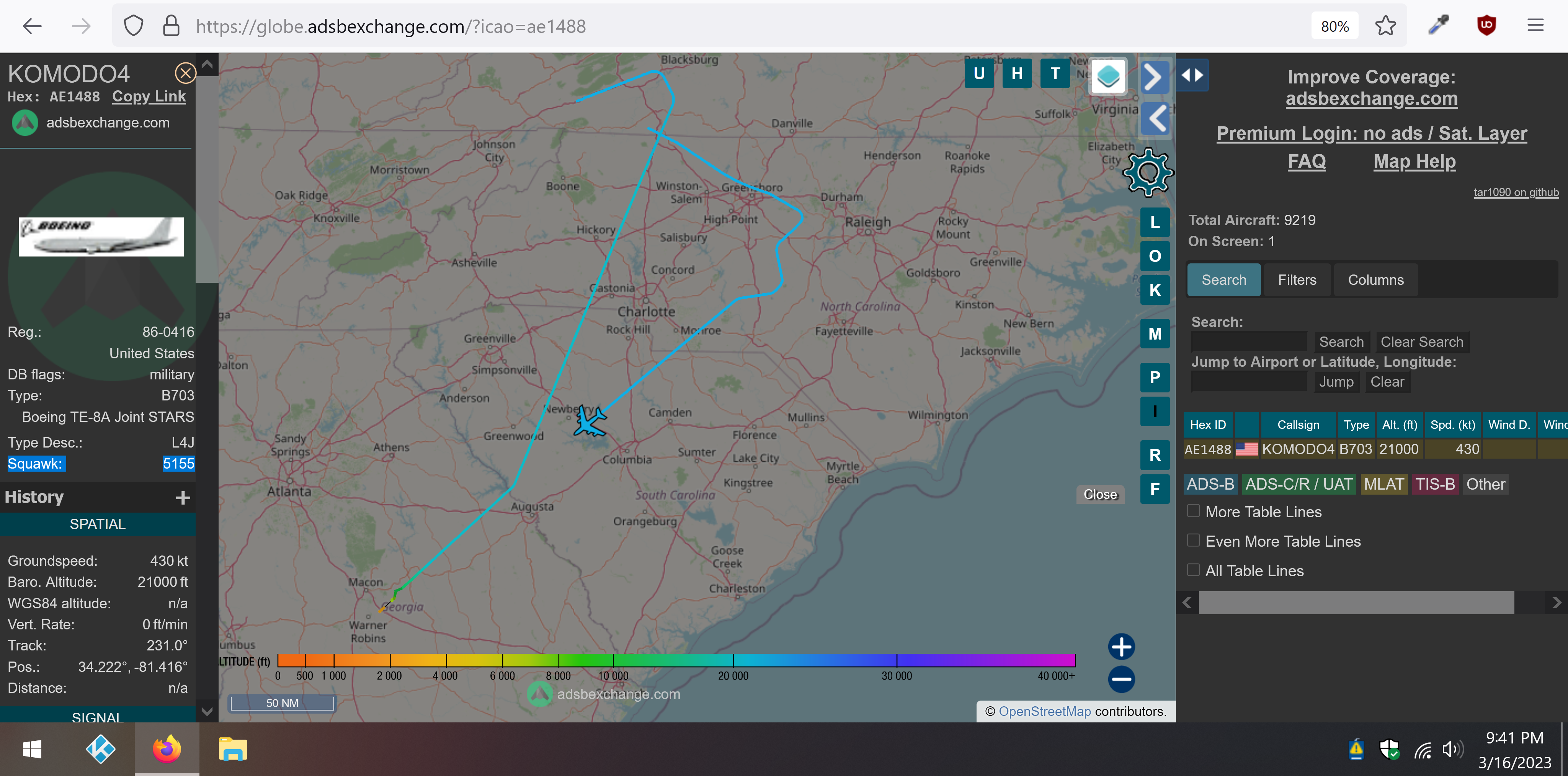This screenshot has width=1568, height=776.
Task: Click Copy Link for the aircraft
Action: point(149,97)
